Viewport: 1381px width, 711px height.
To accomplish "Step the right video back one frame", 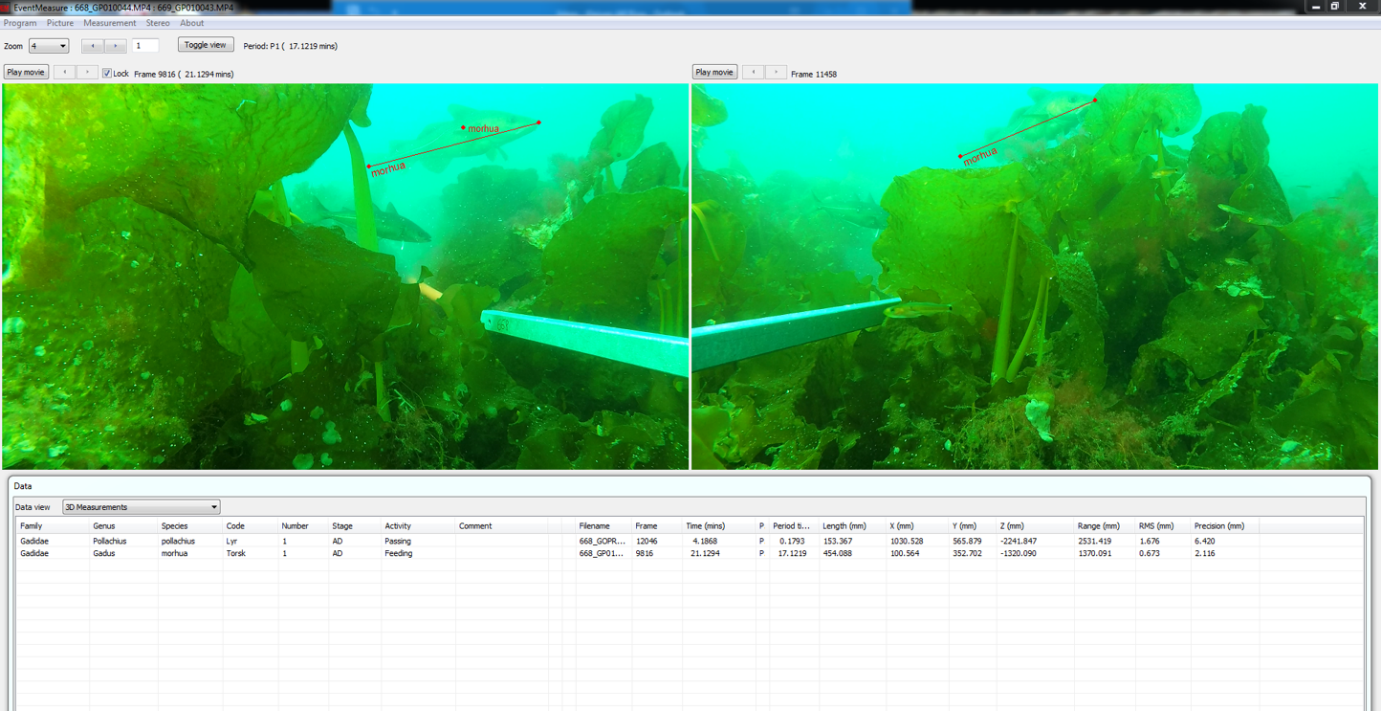I will [x=752, y=72].
